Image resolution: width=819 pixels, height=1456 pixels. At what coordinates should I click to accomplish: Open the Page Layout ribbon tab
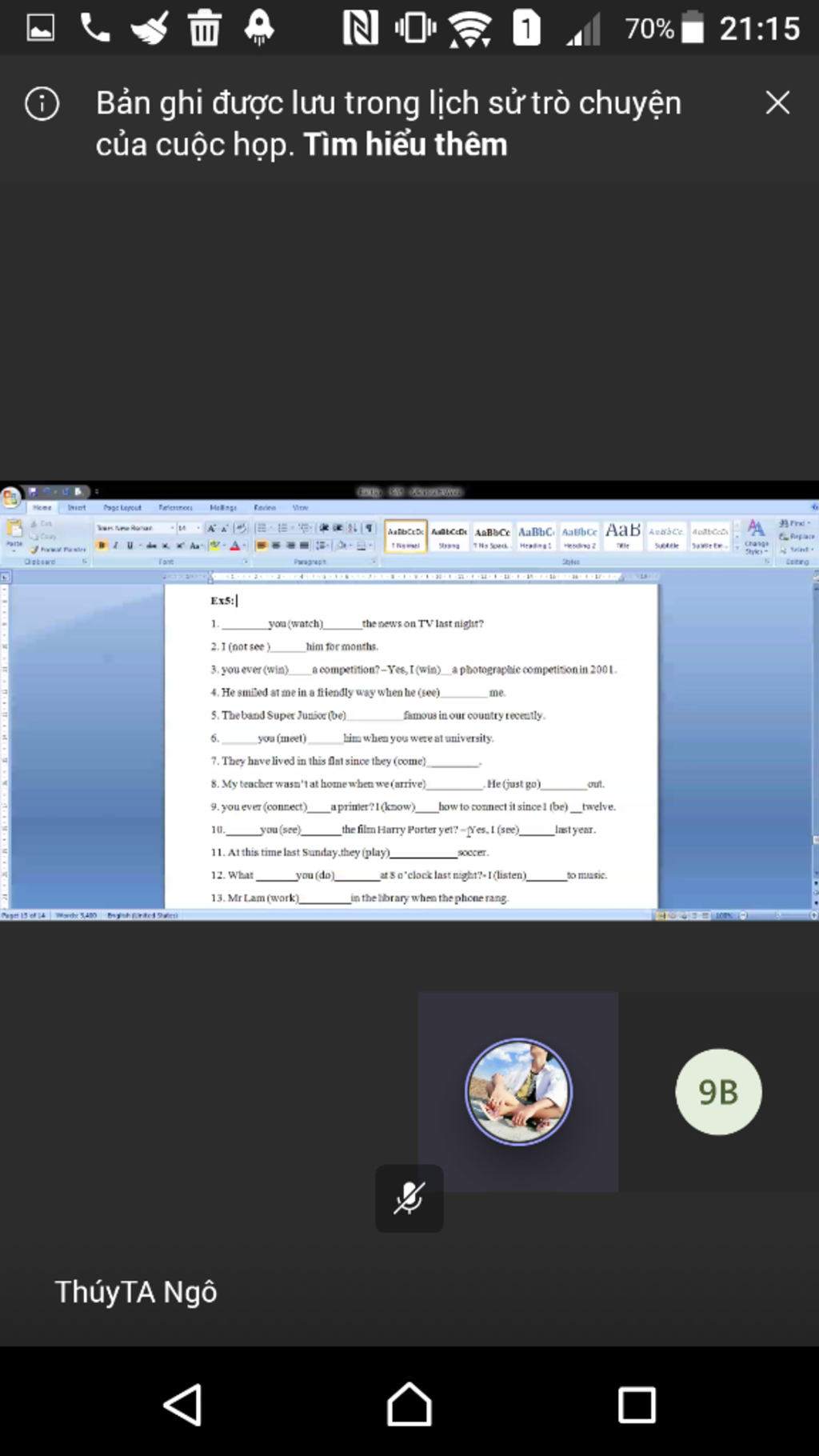pyautogui.click(x=122, y=507)
